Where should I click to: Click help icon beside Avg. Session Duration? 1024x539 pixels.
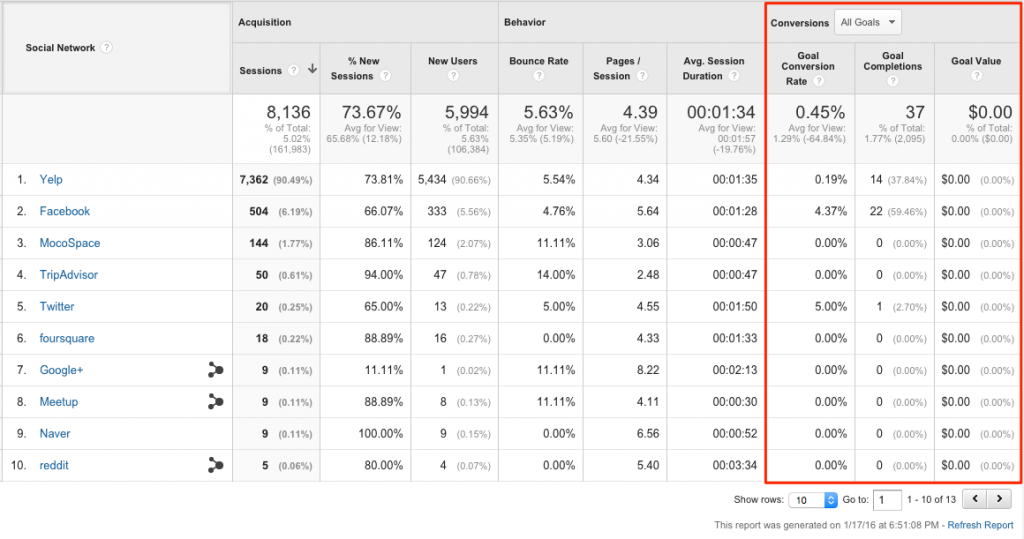[734, 76]
